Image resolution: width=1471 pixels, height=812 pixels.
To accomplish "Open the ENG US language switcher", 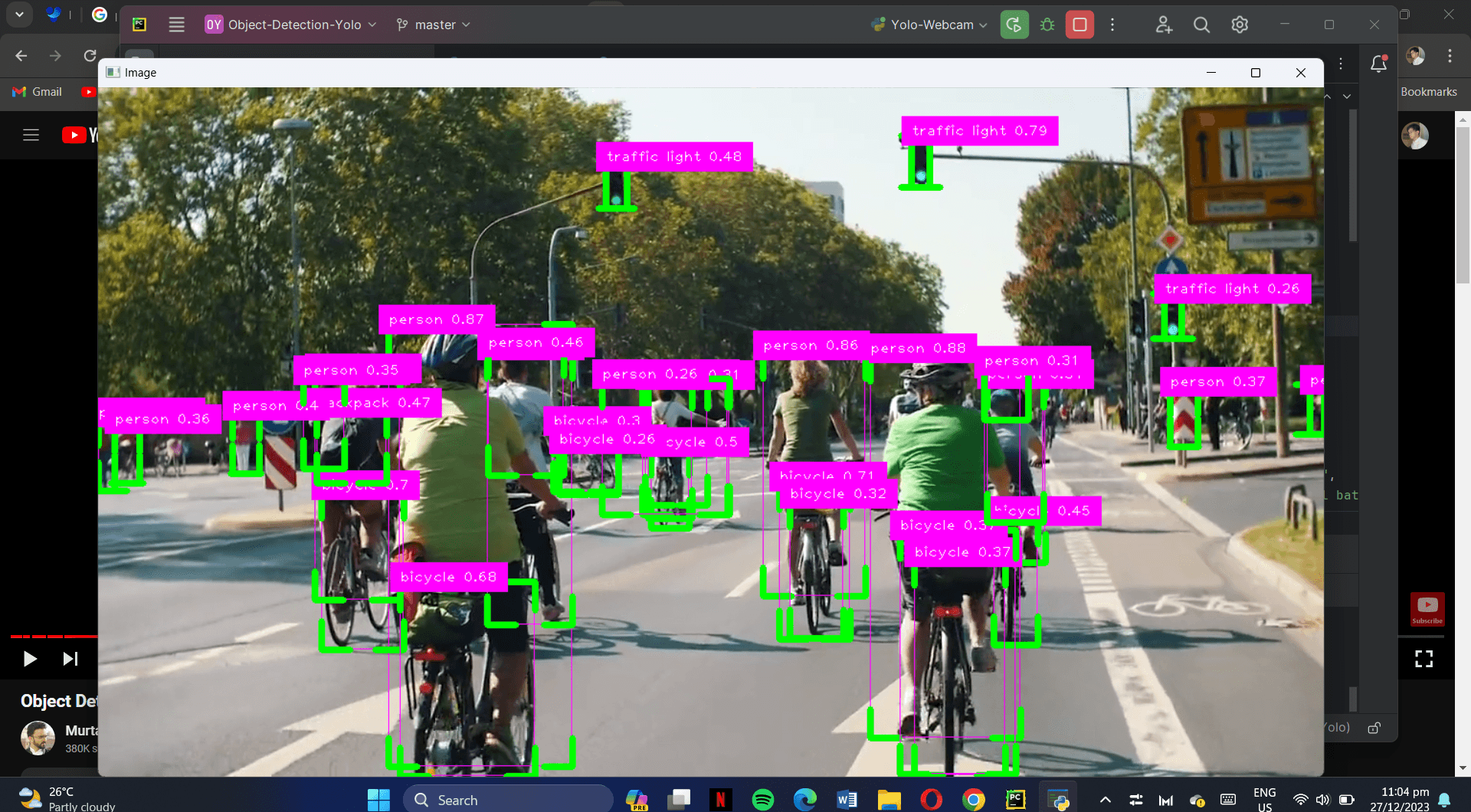I will (1265, 800).
